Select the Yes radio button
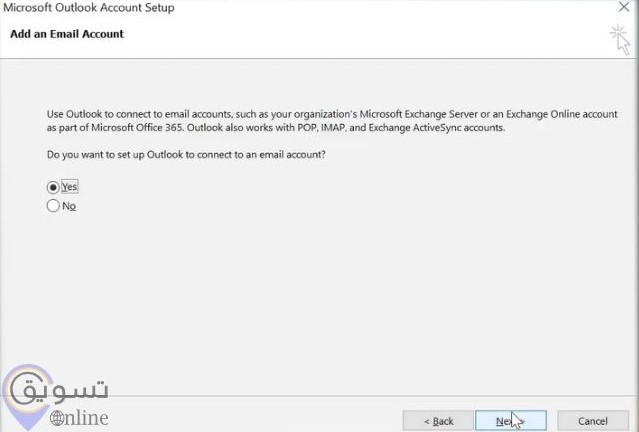The width and height of the screenshot is (639, 432). click(x=53, y=187)
